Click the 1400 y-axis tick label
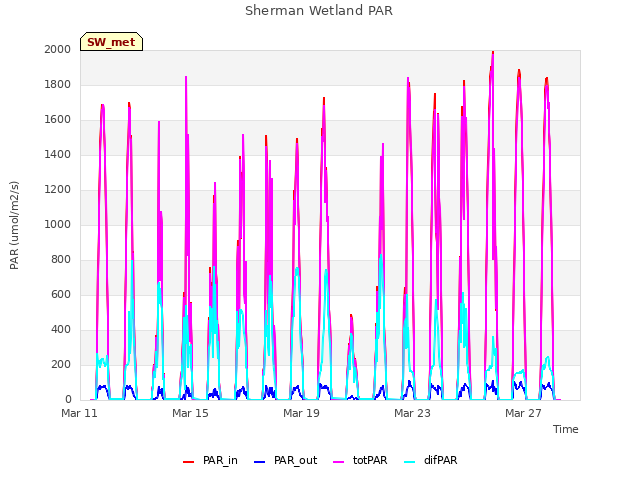 tap(58, 154)
